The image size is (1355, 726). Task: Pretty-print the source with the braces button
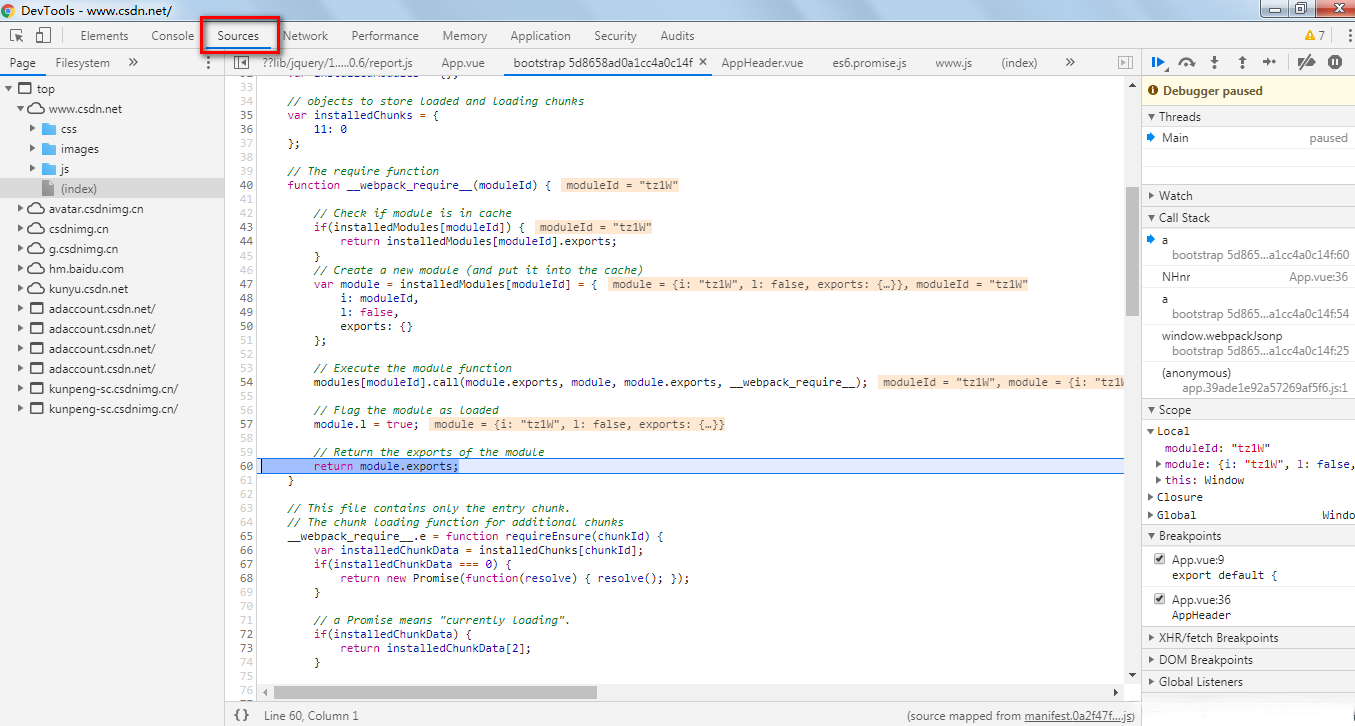pos(241,715)
